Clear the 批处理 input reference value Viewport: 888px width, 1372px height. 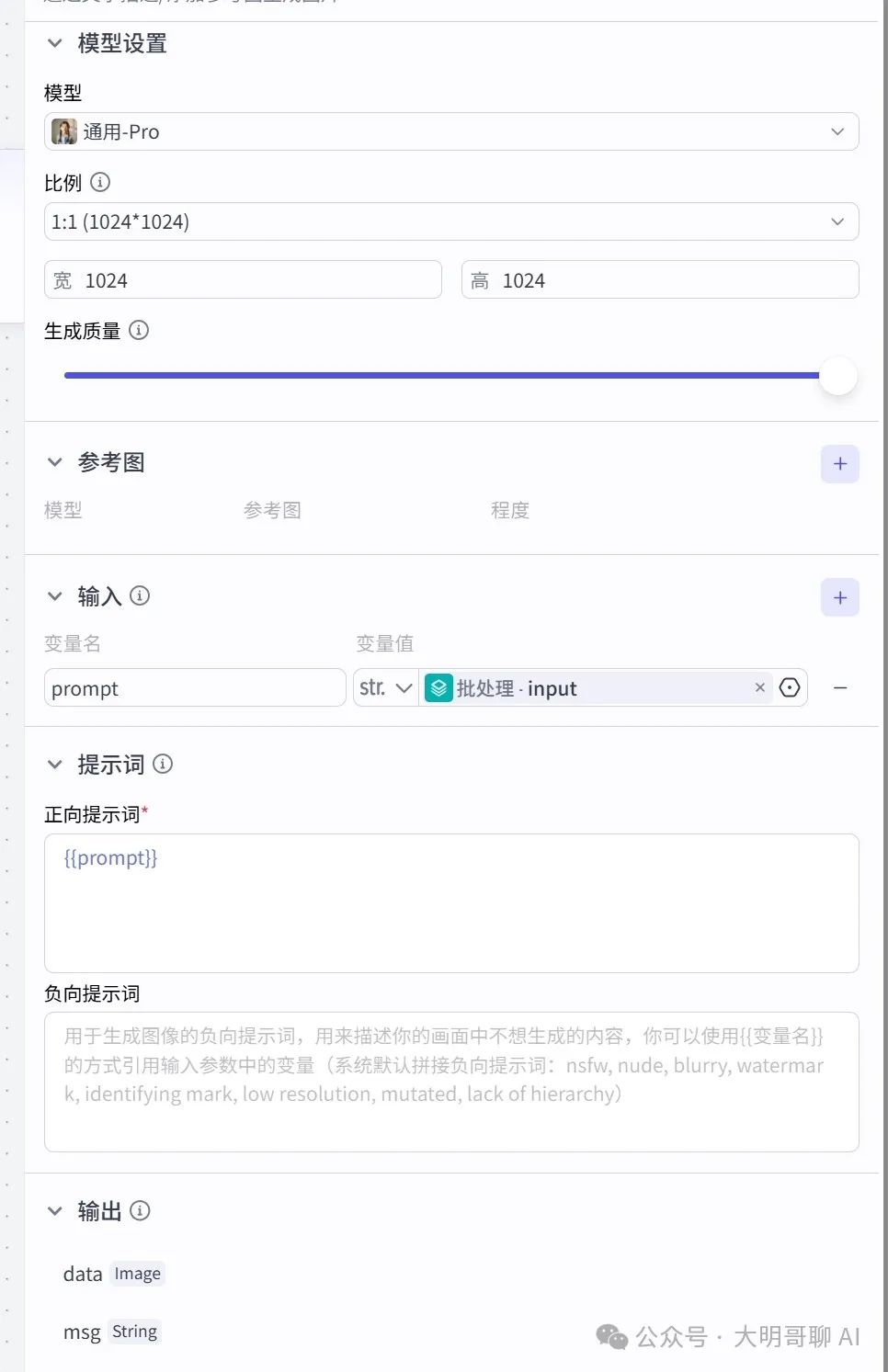pos(759,687)
